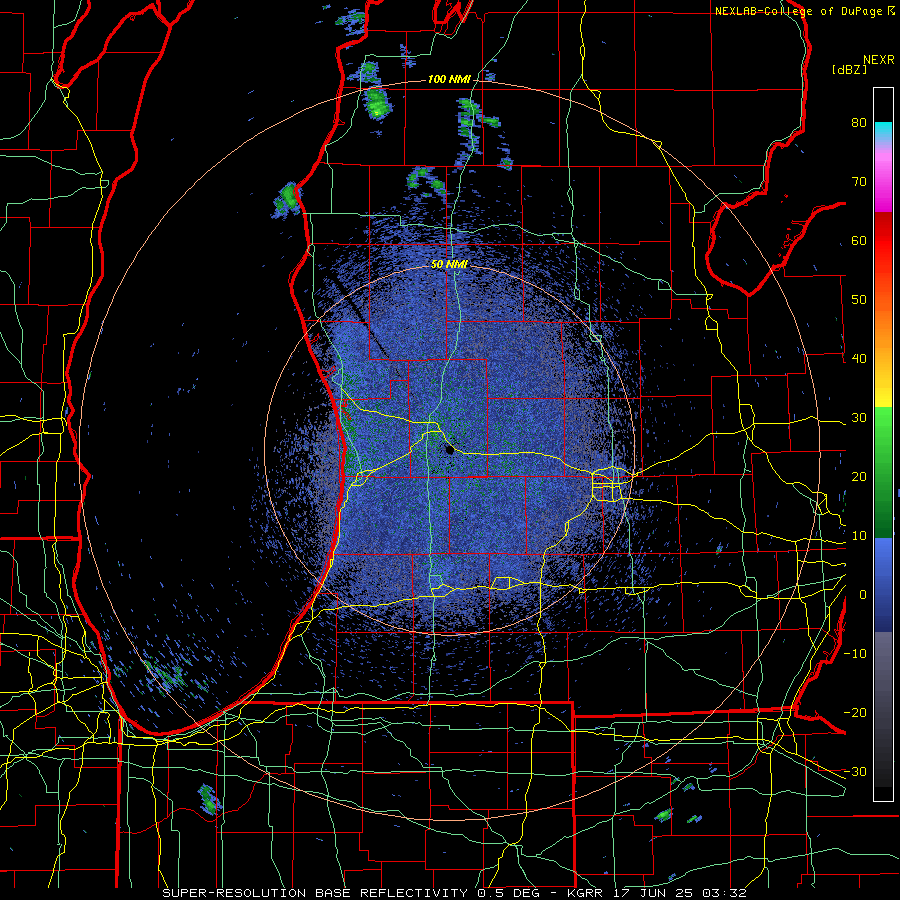Click the dBZ units label above the color scale

[x=849, y=70]
